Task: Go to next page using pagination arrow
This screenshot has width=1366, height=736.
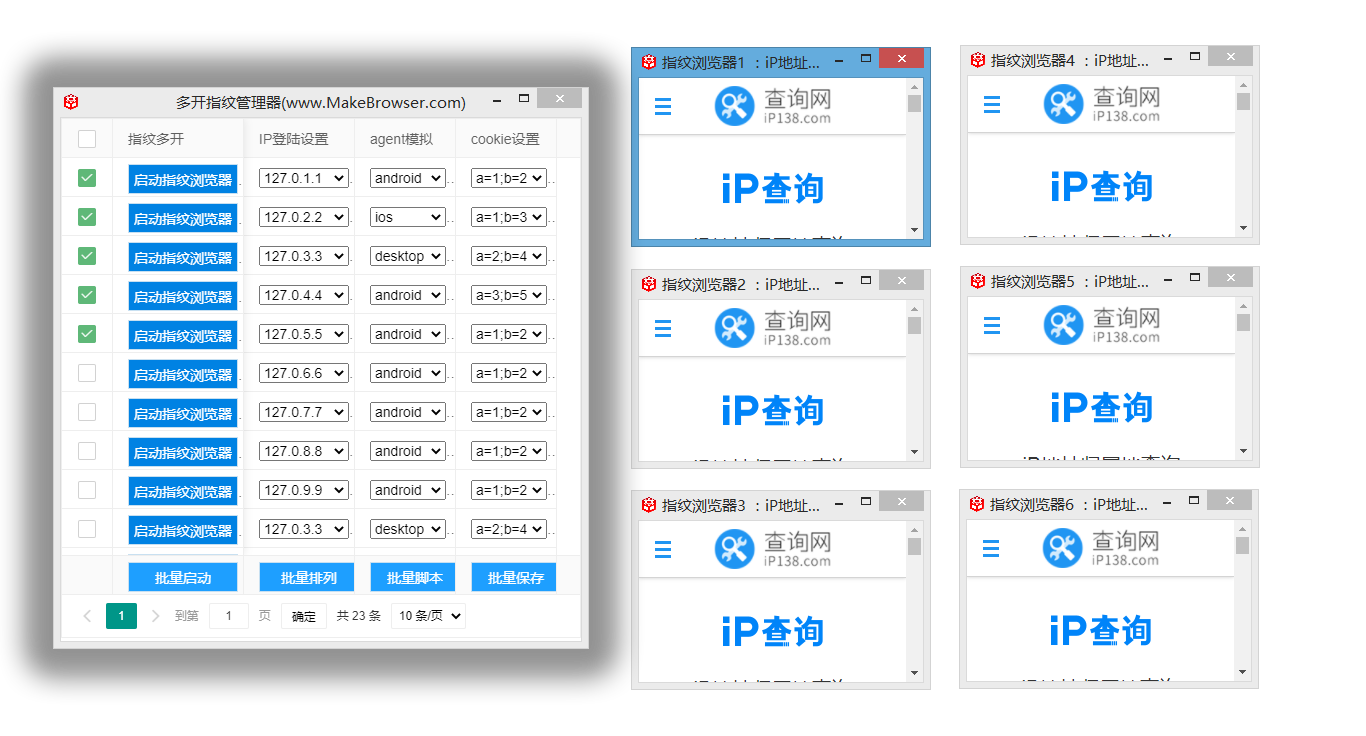Action: 155,616
